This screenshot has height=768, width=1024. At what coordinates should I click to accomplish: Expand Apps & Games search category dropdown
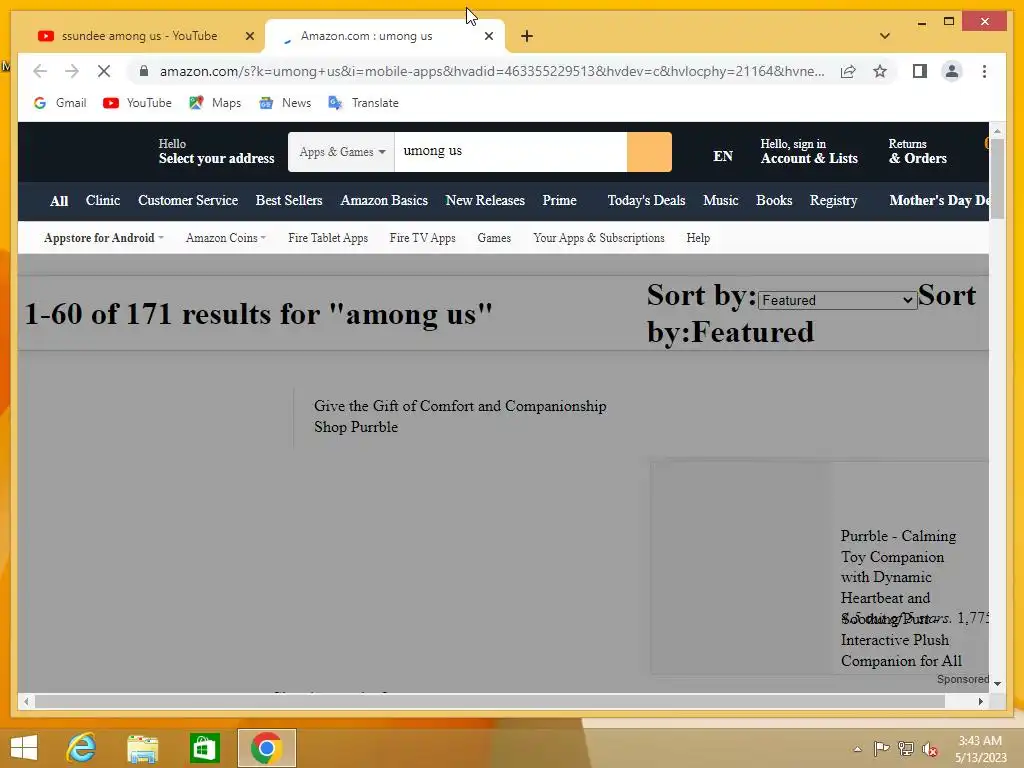click(342, 152)
